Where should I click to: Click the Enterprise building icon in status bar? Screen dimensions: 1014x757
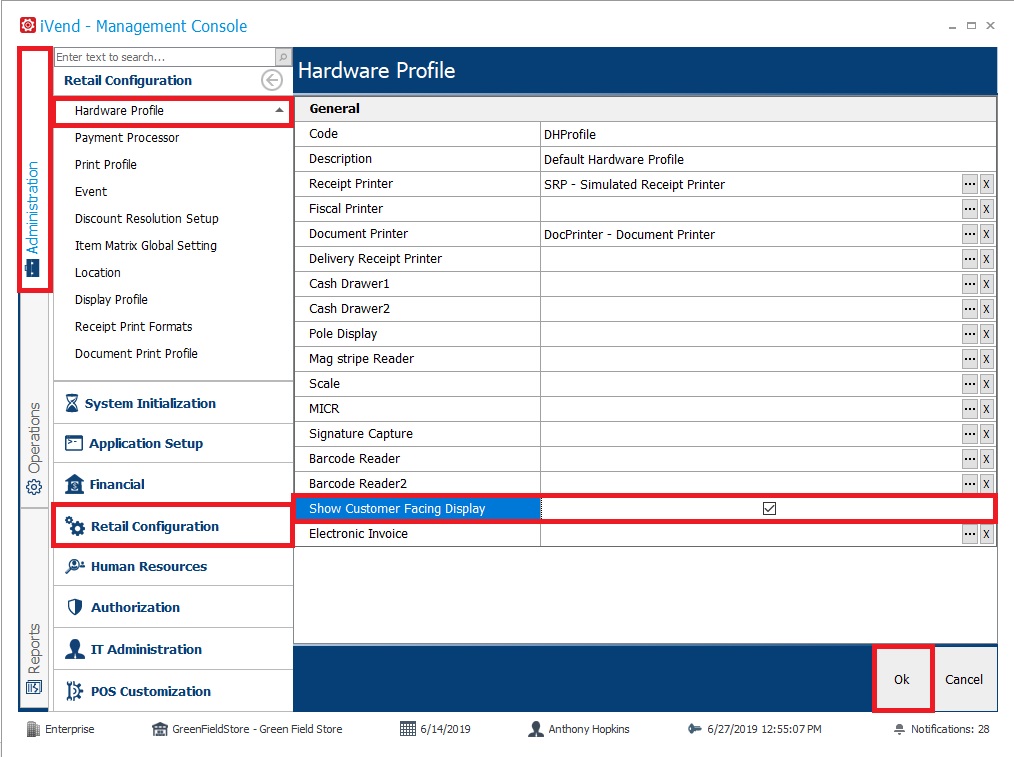33,729
